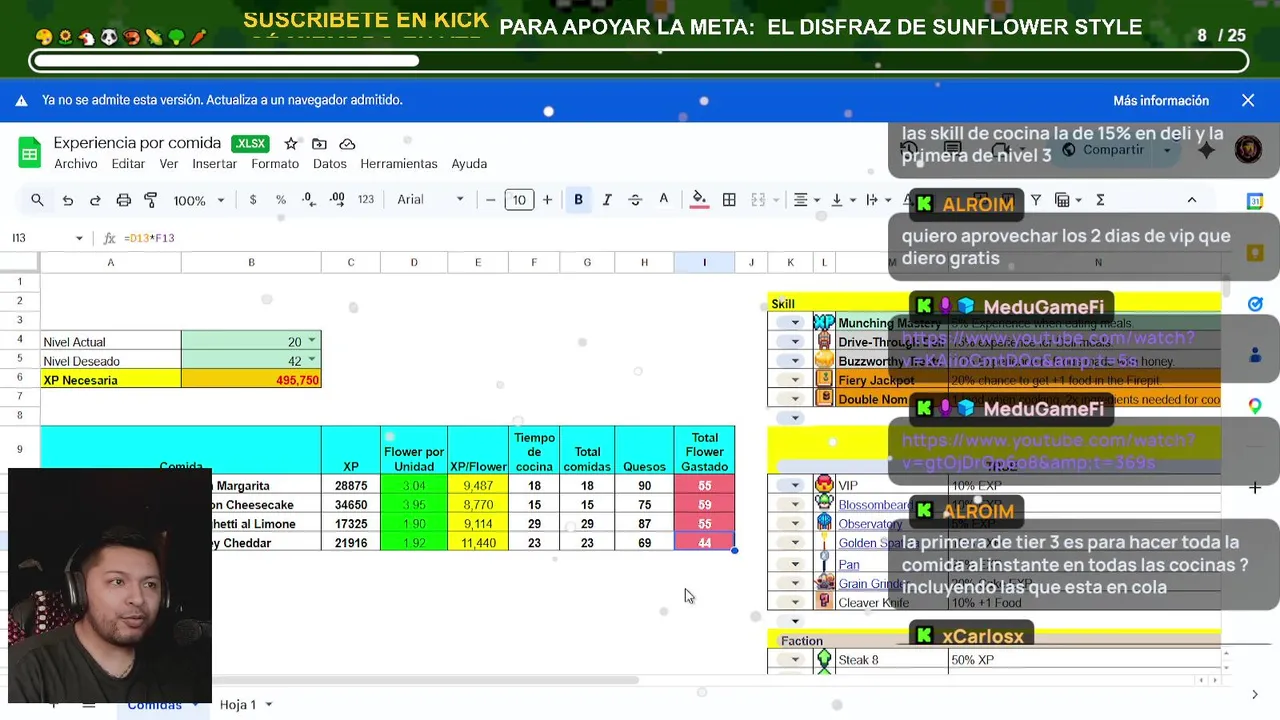Activate the paint format tool
The width and height of the screenshot is (1280, 720).
click(x=151, y=200)
